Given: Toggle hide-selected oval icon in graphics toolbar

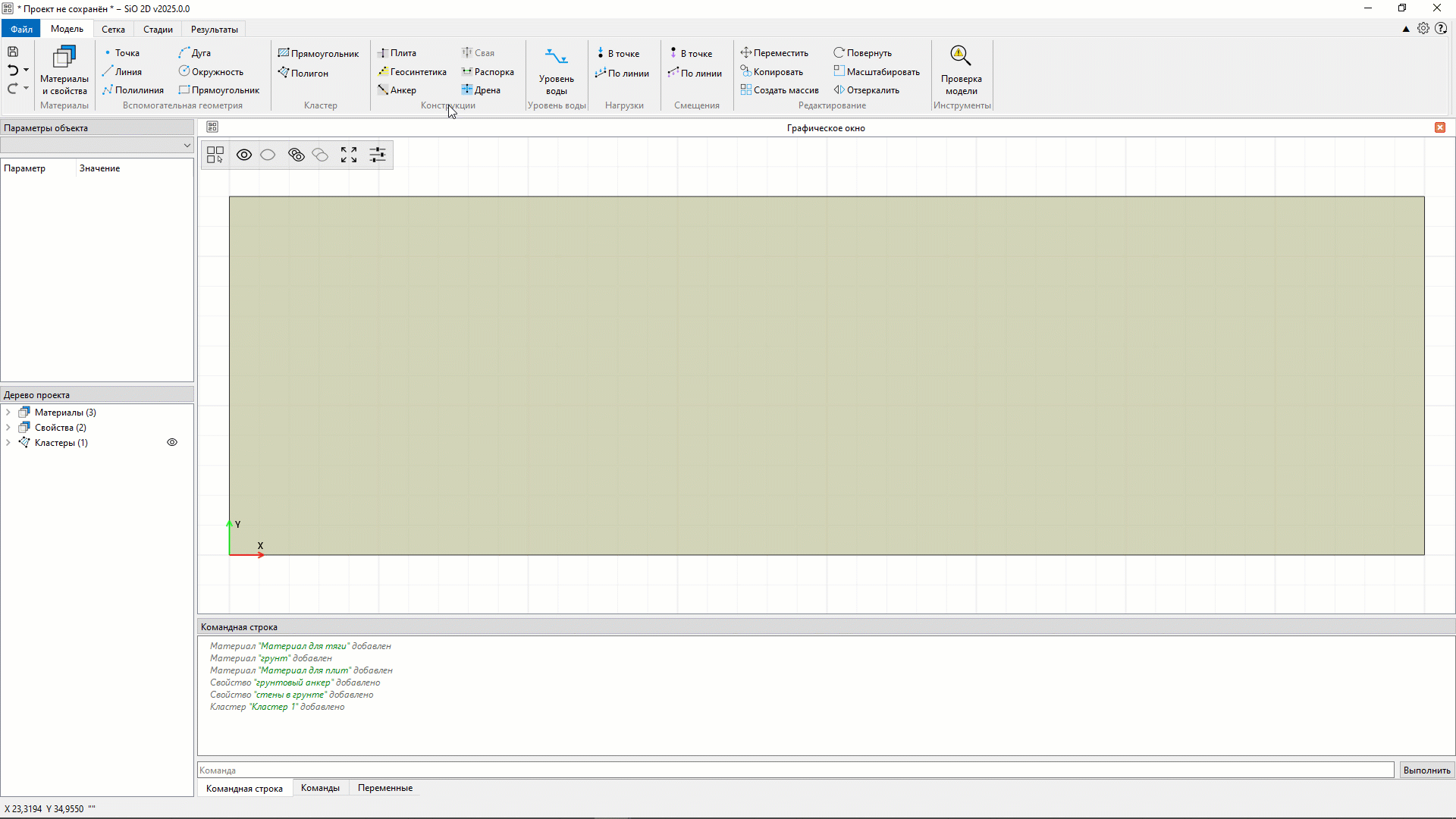Looking at the screenshot, I should click(268, 155).
